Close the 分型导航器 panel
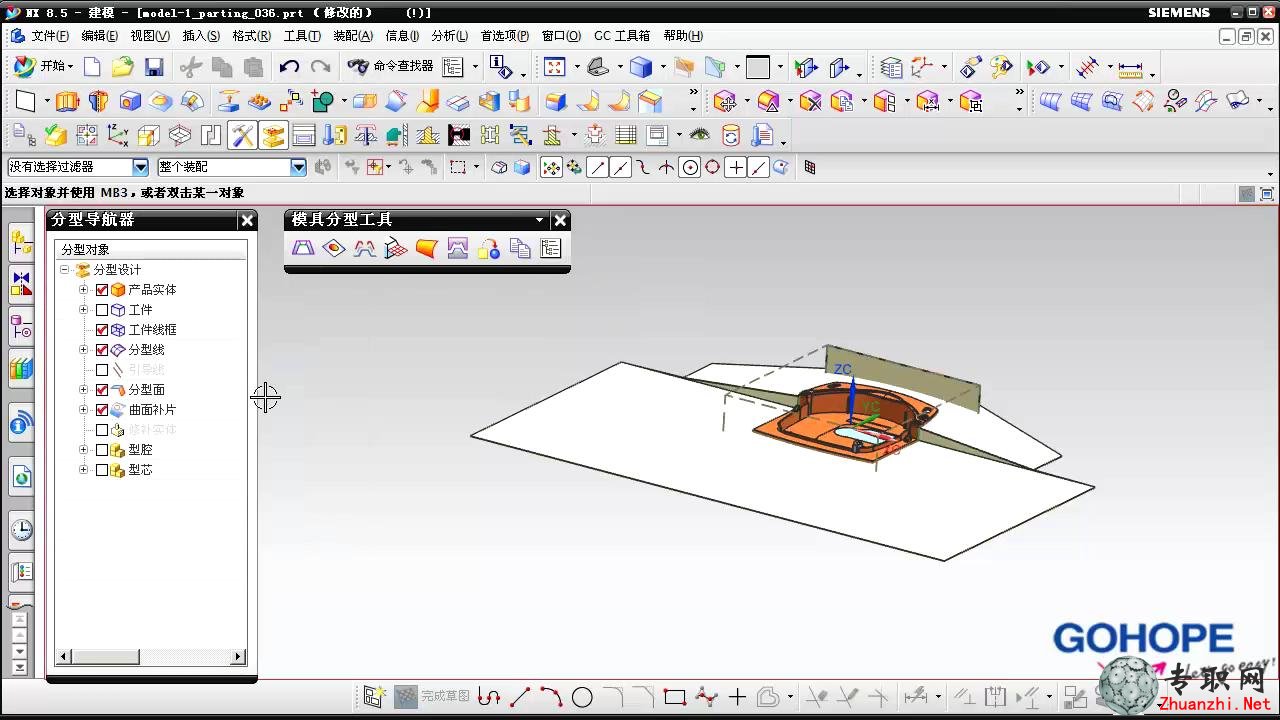Viewport: 1280px width, 720px height. pos(247,220)
